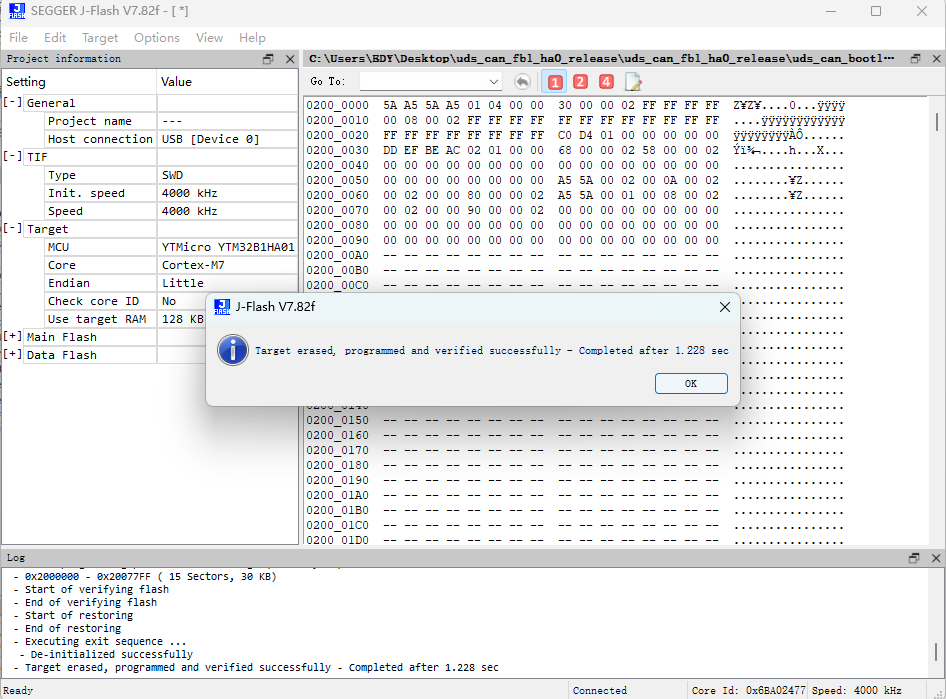Switch to 2-byte display width
946x699 pixels.
pos(580,82)
